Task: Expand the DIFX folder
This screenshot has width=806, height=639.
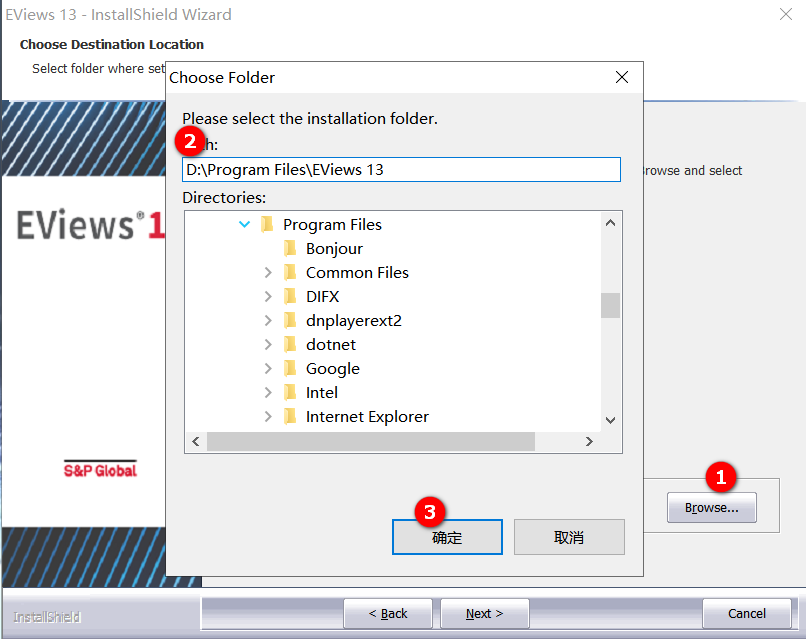Action: [x=268, y=297]
